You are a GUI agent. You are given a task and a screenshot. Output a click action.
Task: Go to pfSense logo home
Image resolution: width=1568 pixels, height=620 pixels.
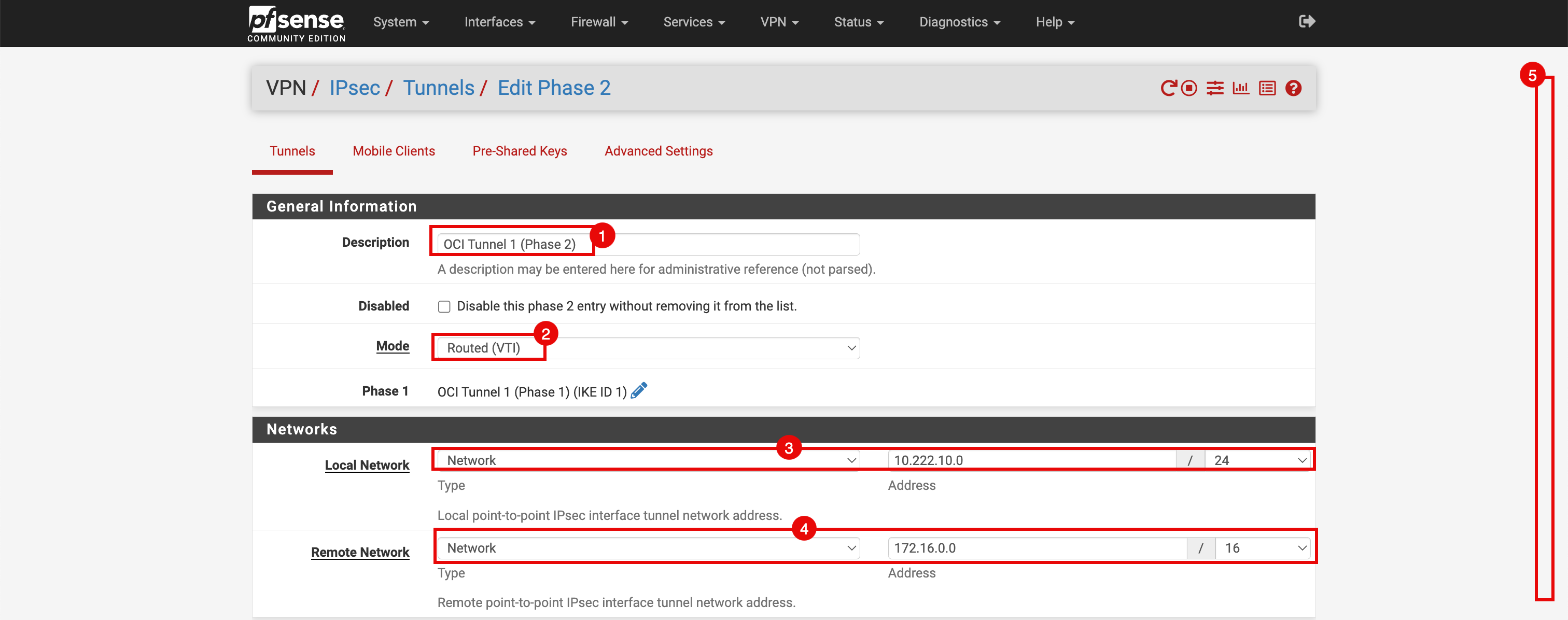coord(297,23)
